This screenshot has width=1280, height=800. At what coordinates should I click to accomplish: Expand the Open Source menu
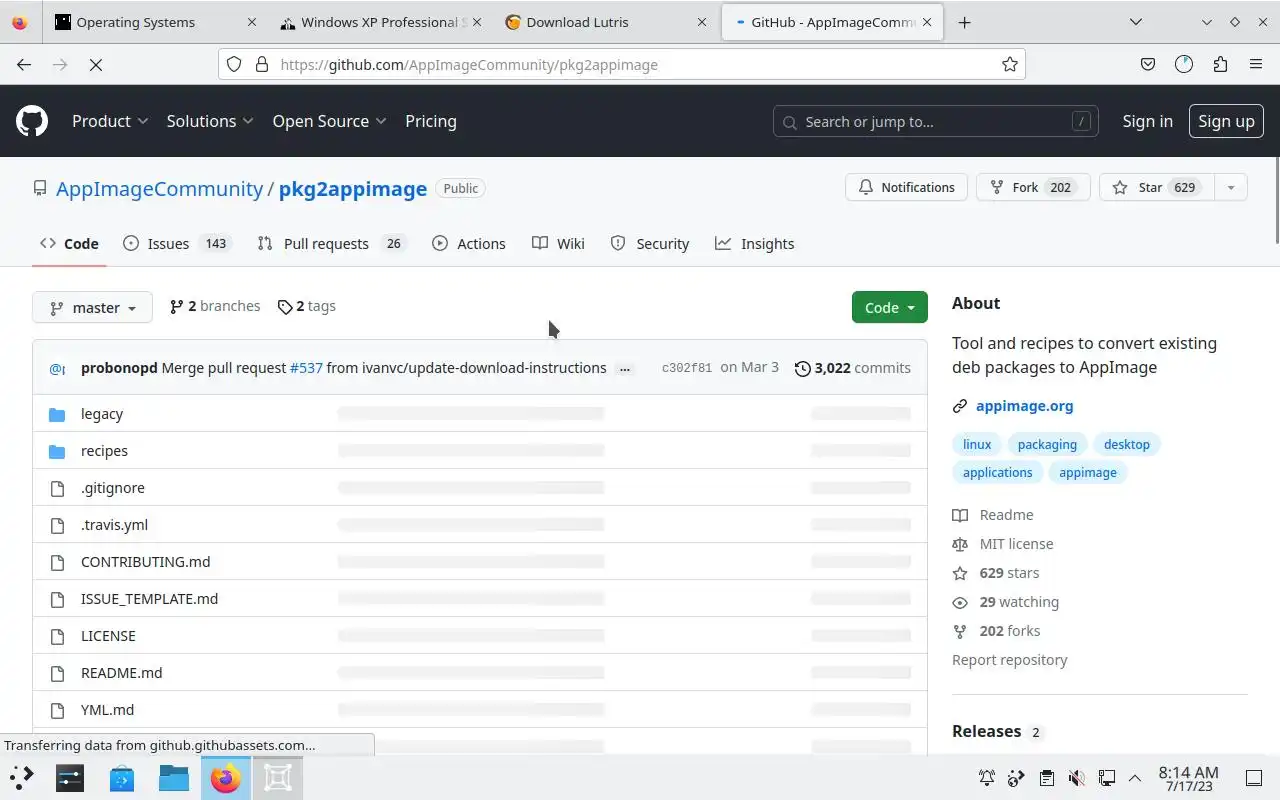pos(329,121)
